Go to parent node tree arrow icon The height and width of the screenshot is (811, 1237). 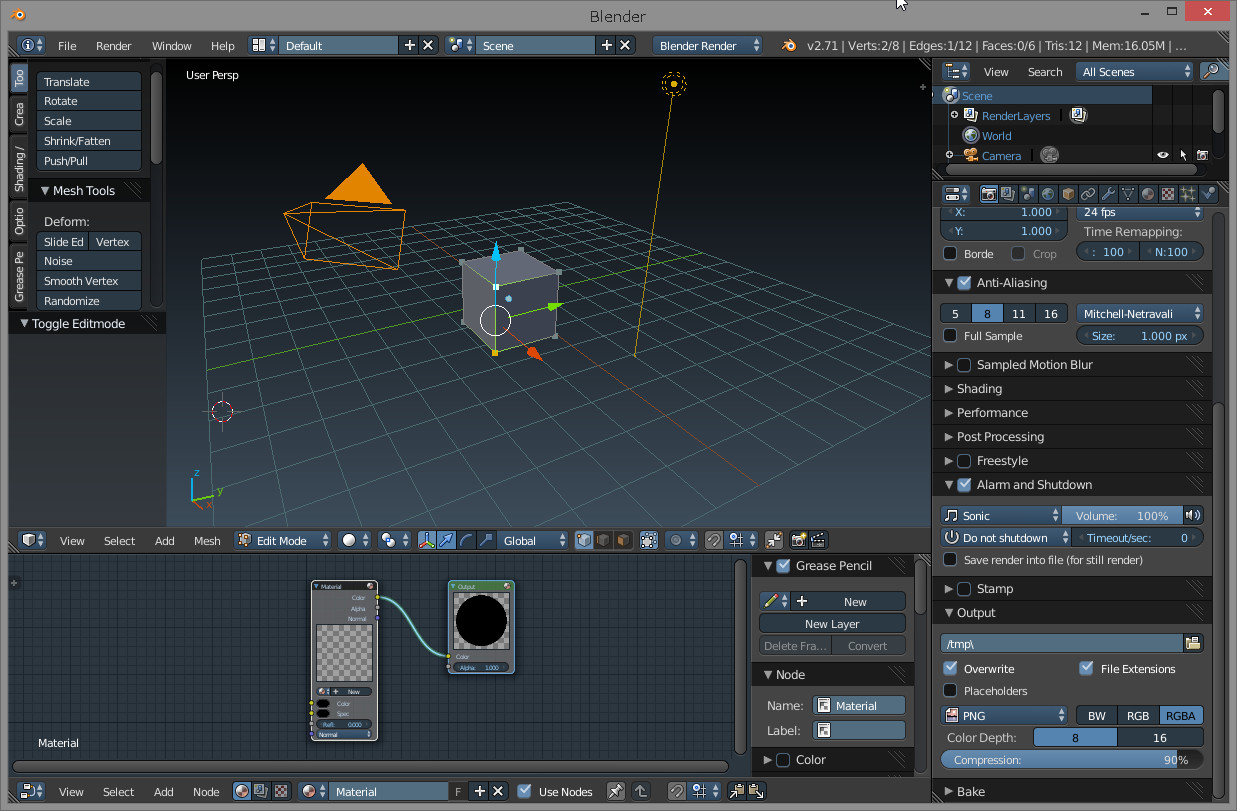[x=640, y=791]
